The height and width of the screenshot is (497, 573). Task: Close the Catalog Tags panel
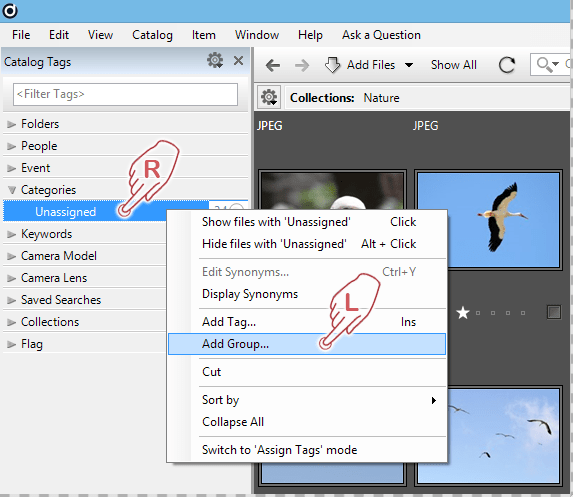tap(238, 61)
